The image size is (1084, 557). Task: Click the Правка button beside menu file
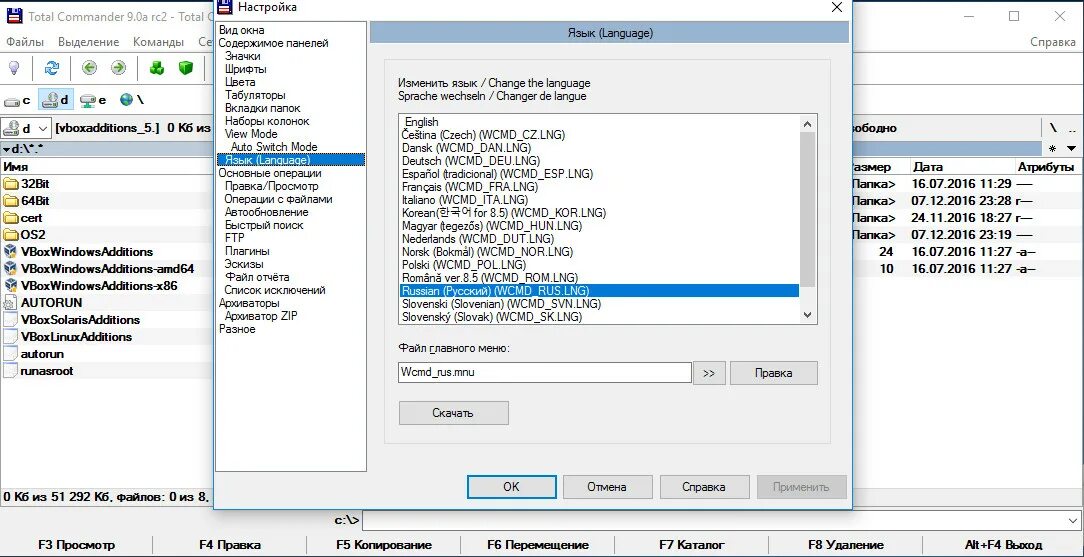tap(774, 373)
